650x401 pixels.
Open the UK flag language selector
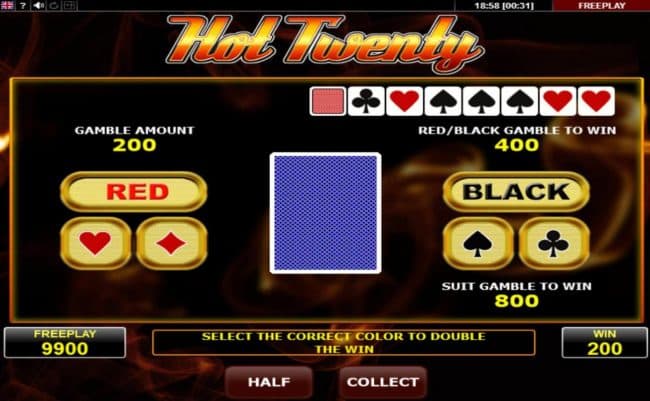pos(7,5)
